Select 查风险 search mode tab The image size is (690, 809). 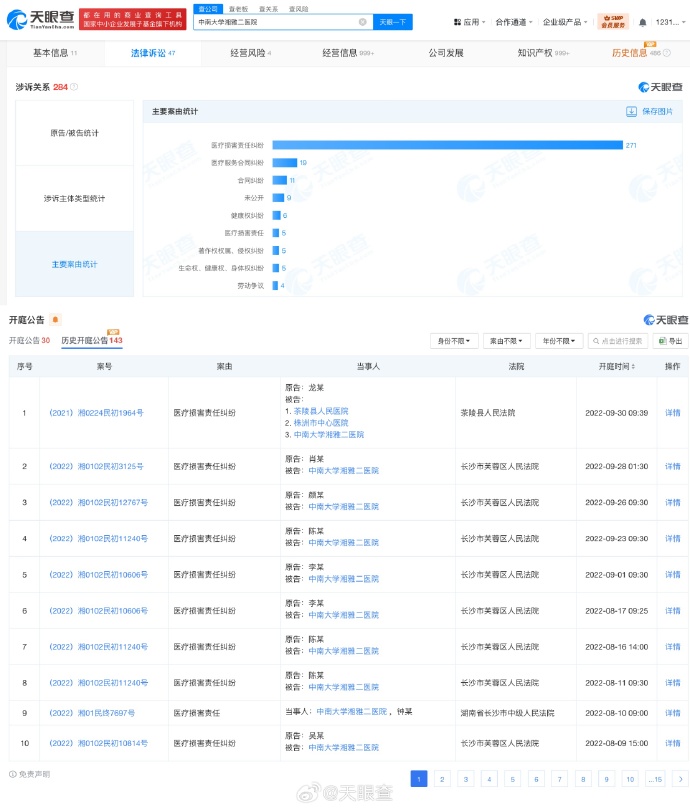coord(298,9)
